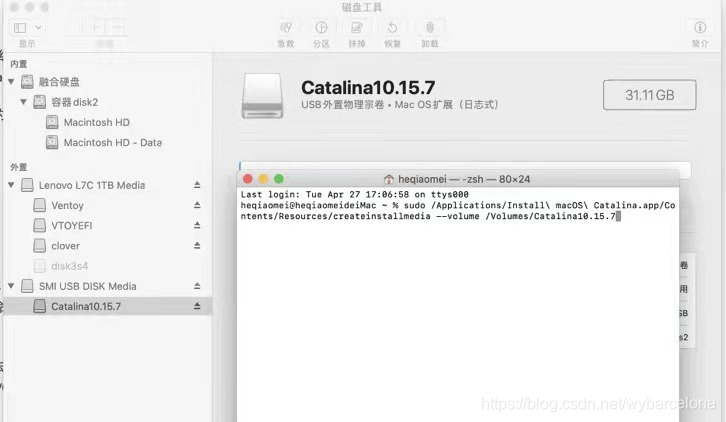Select Catalina10.15.7 volume in sidebar
Screen dimensions: 726x422
click(86, 306)
